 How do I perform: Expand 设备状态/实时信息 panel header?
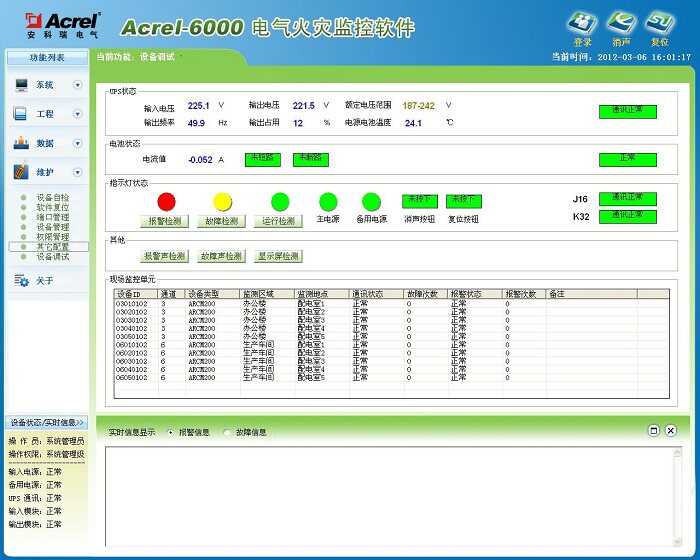(47, 422)
